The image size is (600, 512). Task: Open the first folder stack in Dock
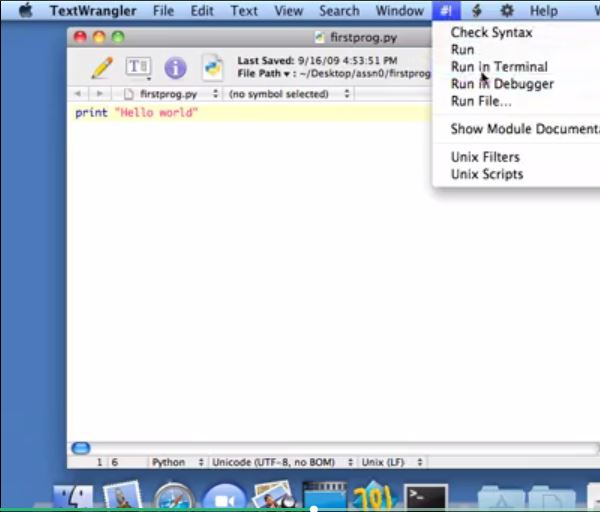click(501, 498)
